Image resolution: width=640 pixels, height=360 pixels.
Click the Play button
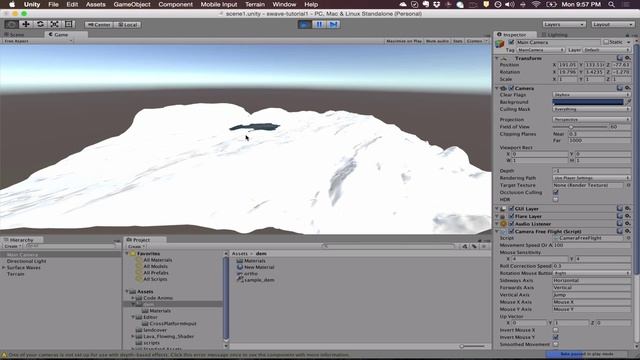(x=304, y=24)
